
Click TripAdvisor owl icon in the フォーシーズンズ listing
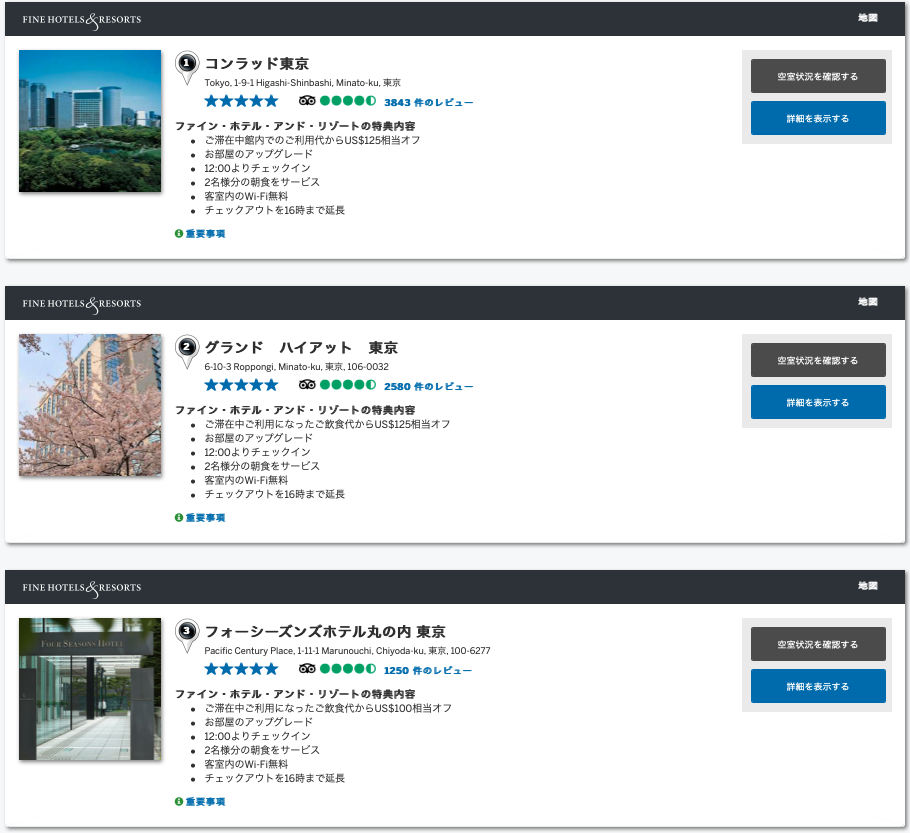(x=307, y=669)
